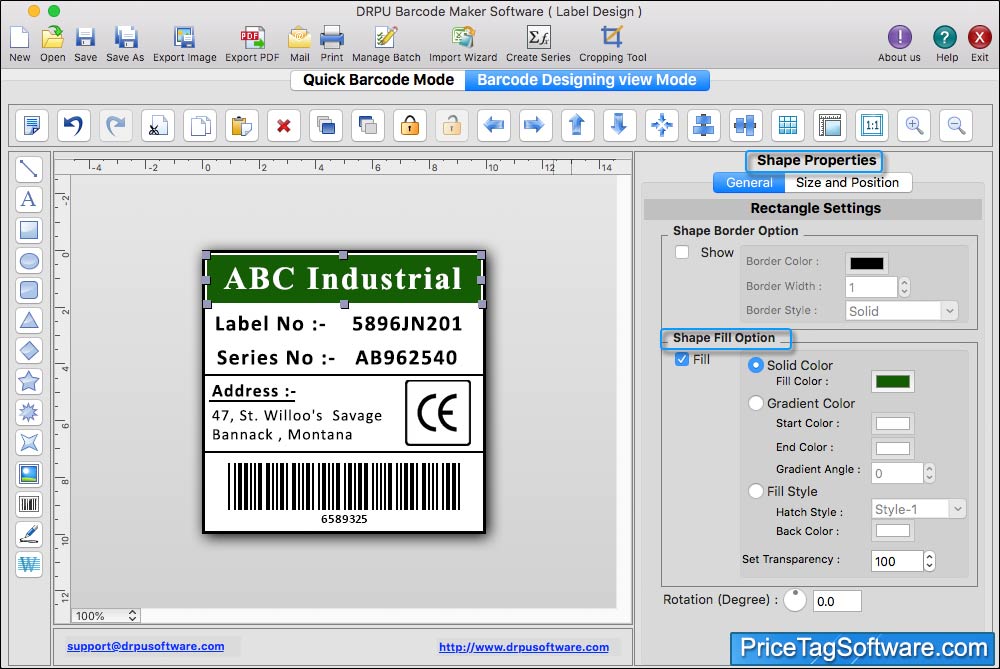Open the General properties tab

[749, 182]
